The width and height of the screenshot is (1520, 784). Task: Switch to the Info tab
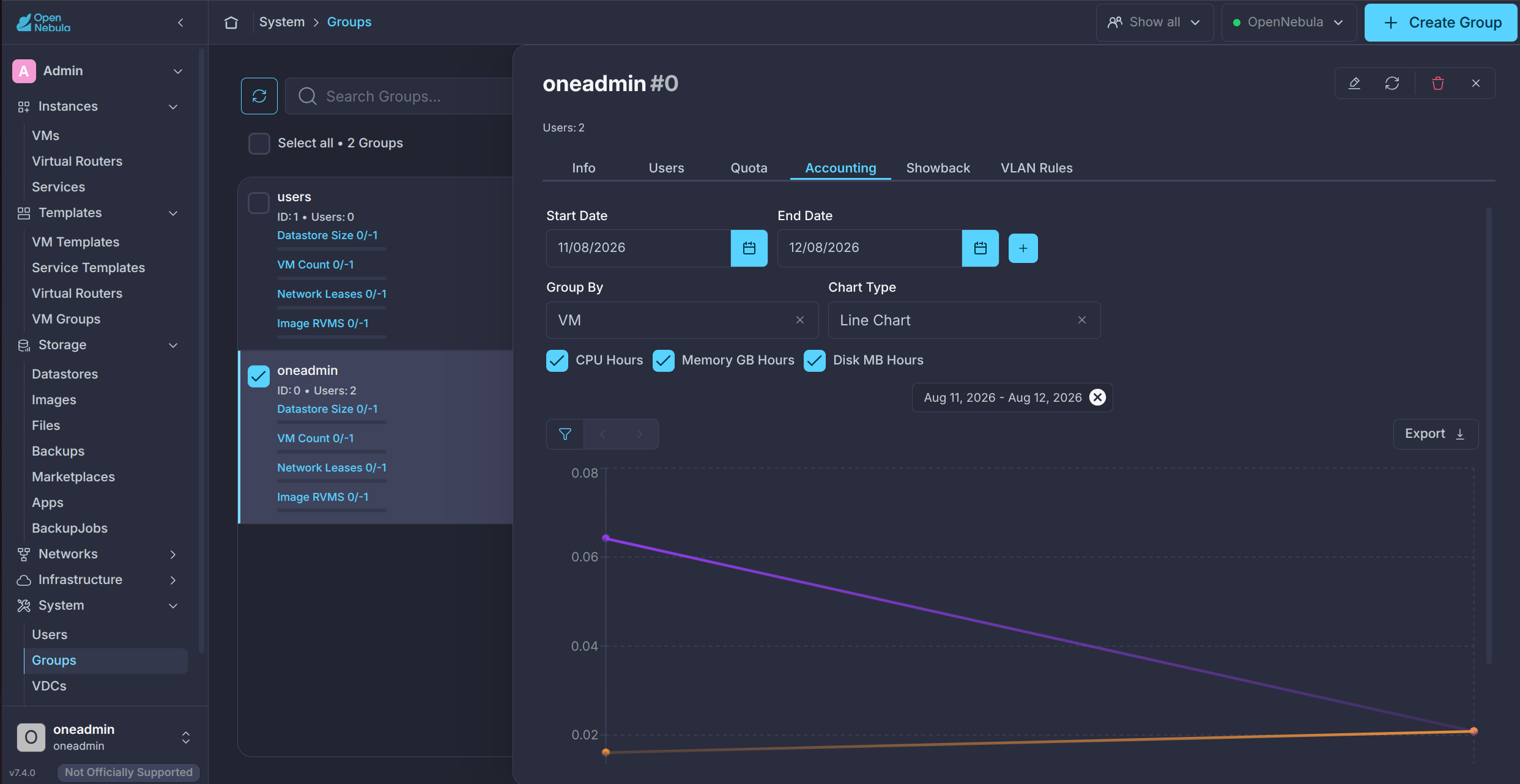[584, 168]
